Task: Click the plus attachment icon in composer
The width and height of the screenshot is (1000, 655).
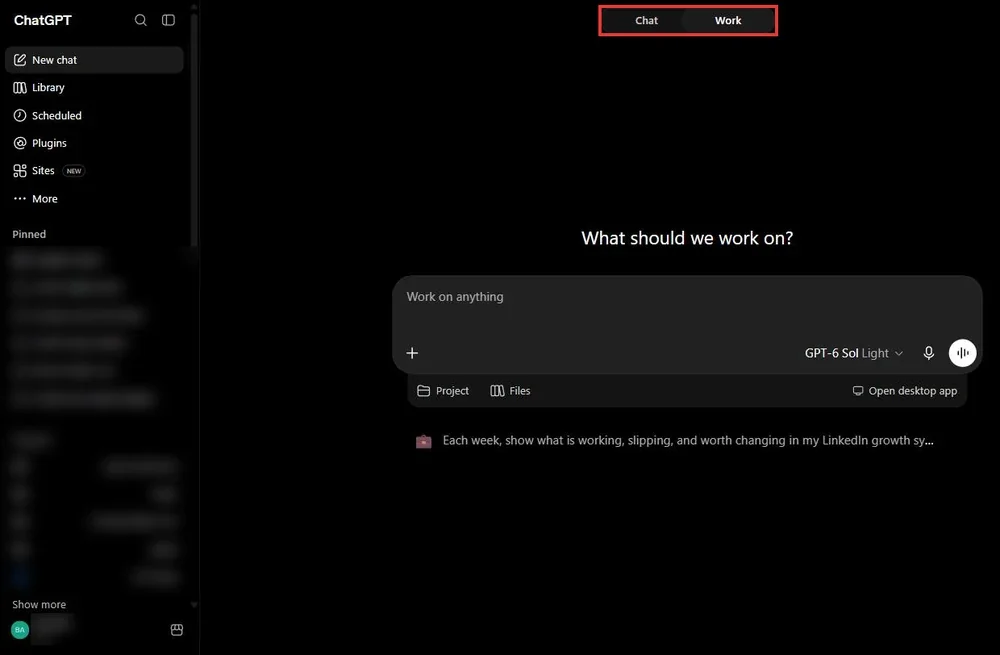Action: click(x=412, y=353)
